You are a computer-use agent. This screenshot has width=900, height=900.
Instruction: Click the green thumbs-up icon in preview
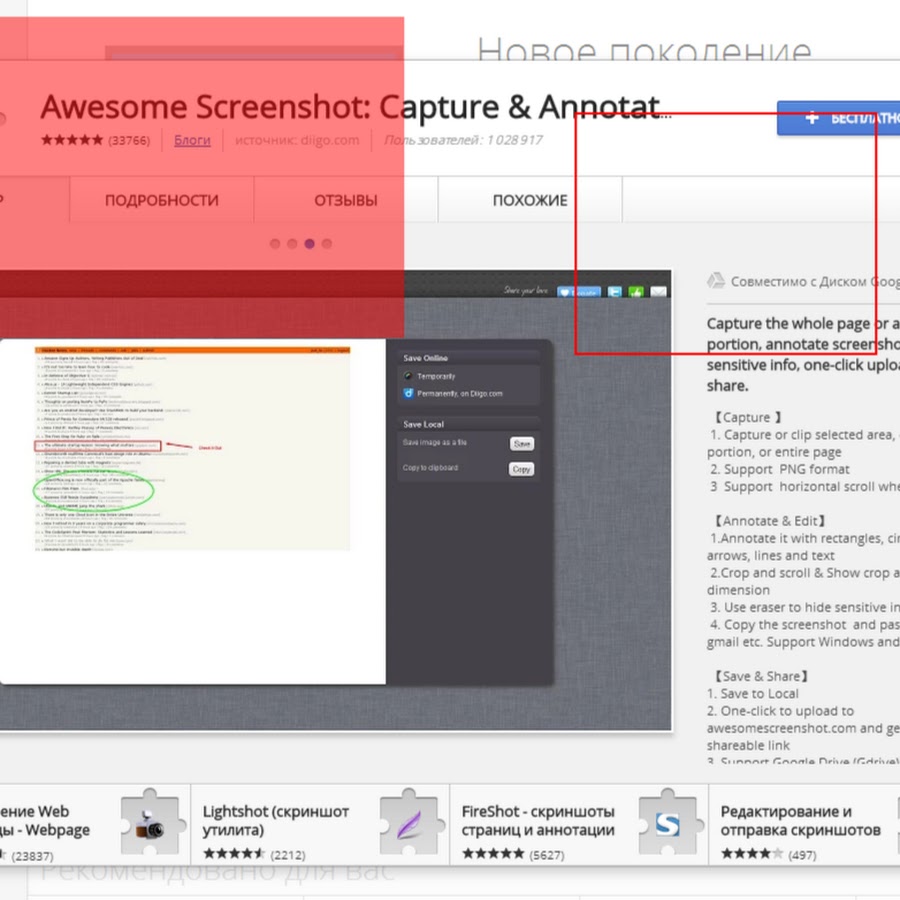[x=636, y=293]
